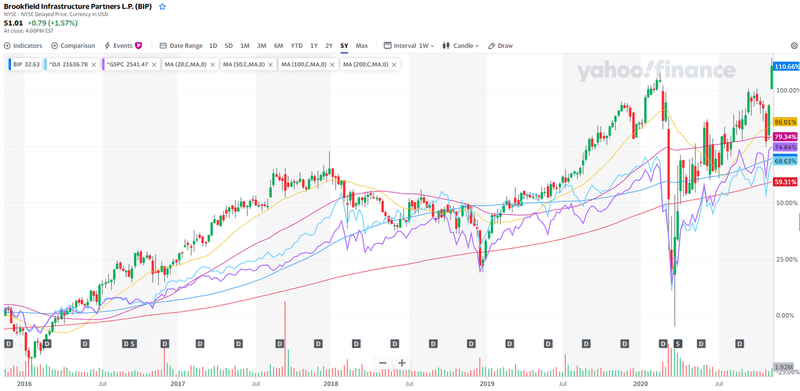Viewport: 800px width, 391px height.
Task: Remove the ^DJI comparison chip
Action: [93, 65]
